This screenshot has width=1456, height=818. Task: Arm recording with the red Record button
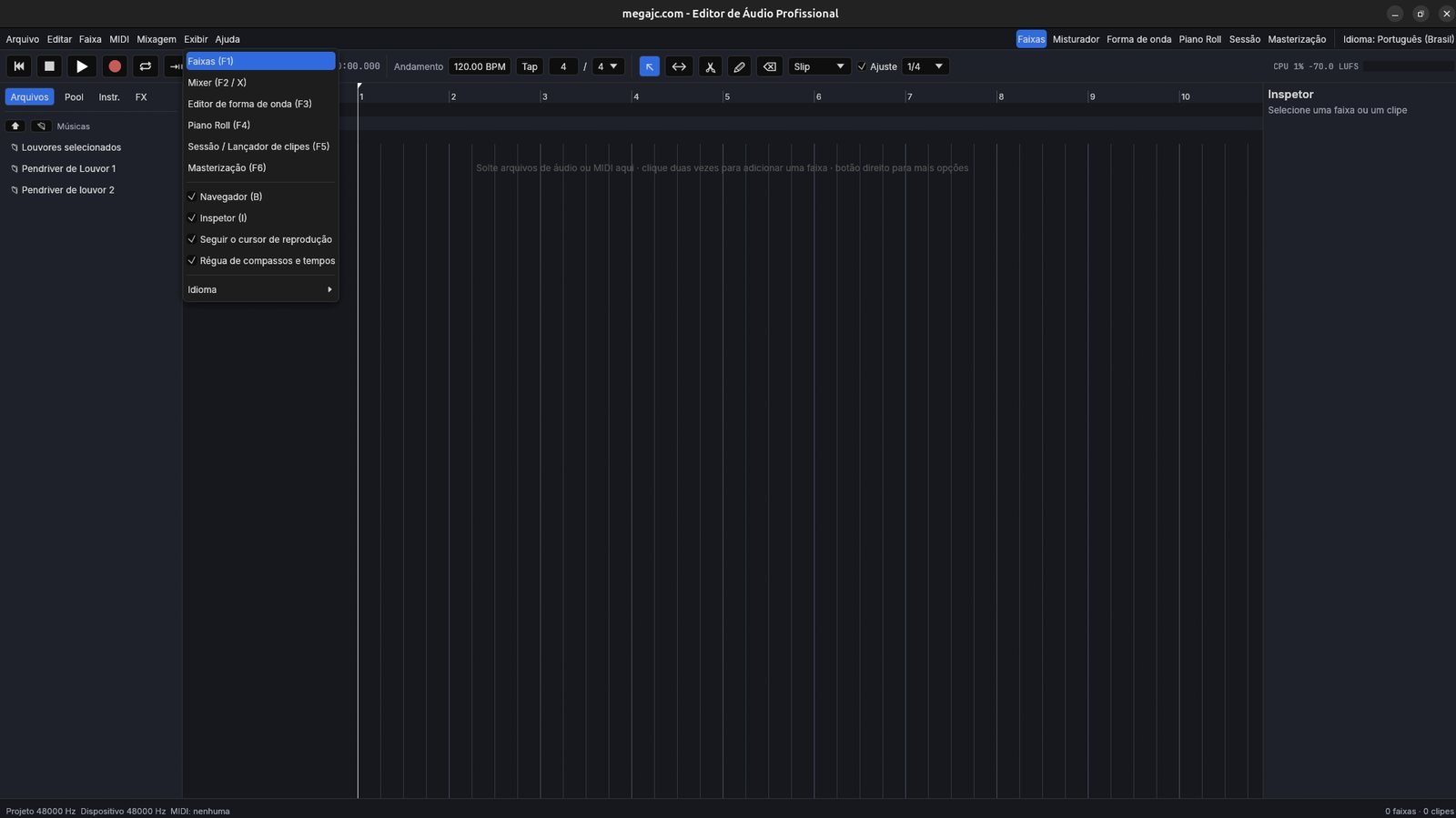[115, 66]
